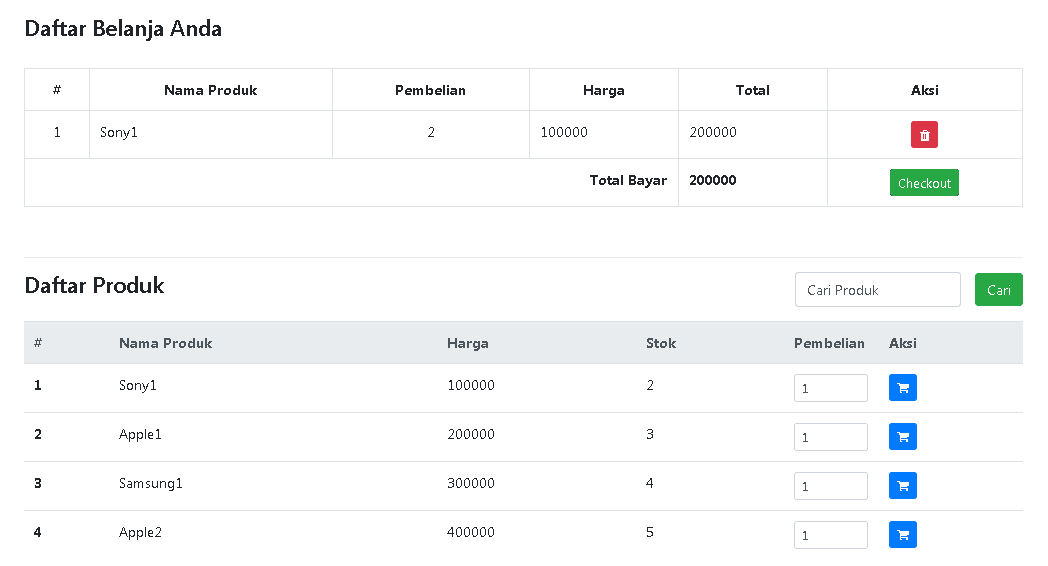Image resolution: width=1048 pixels, height=566 pixels.
Task: Click the Daftar Produk heading
Action: coord(94,285)
